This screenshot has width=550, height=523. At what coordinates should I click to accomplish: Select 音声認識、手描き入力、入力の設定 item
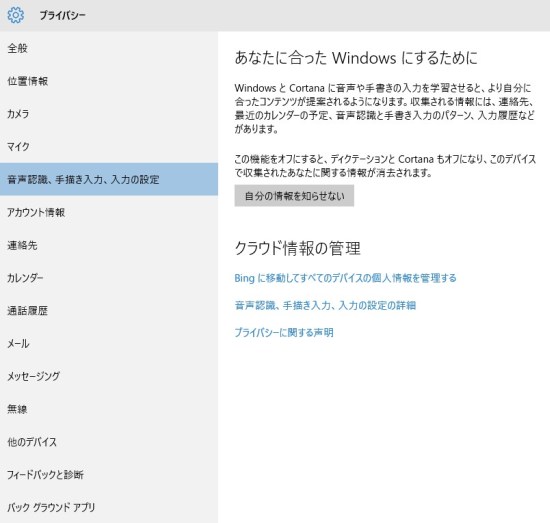[109, 179]
